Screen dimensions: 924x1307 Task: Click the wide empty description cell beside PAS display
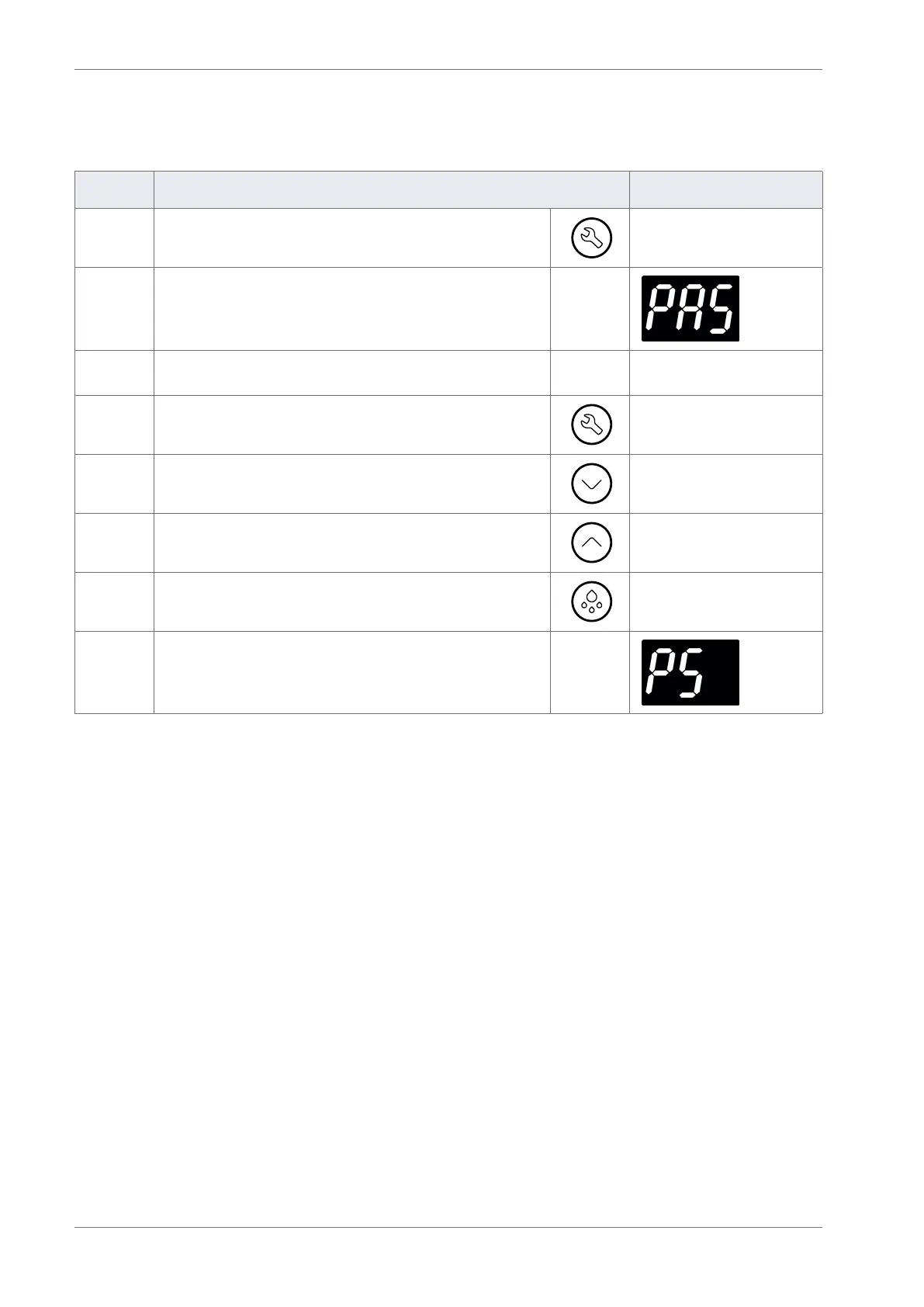(352, 309)
